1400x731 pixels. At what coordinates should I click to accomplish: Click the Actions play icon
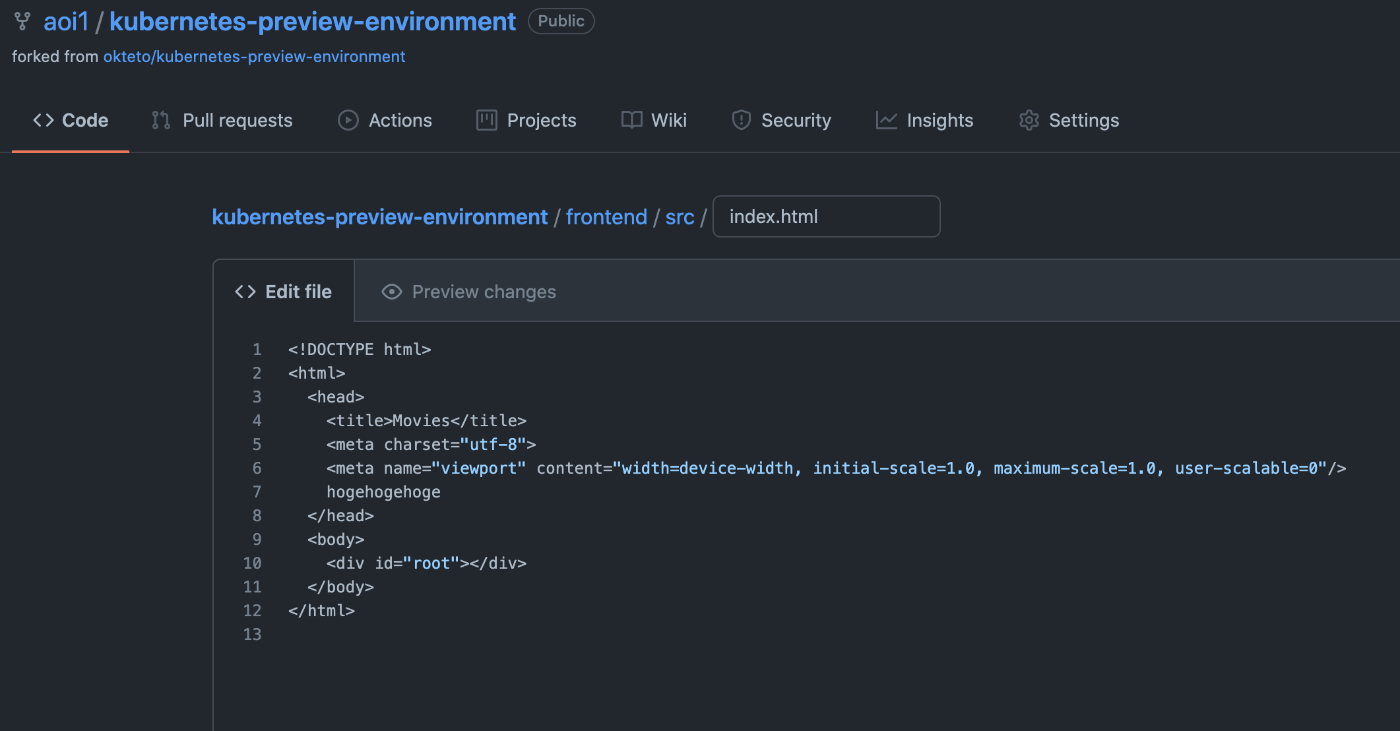pyautogui.click(x=348, y=120)
